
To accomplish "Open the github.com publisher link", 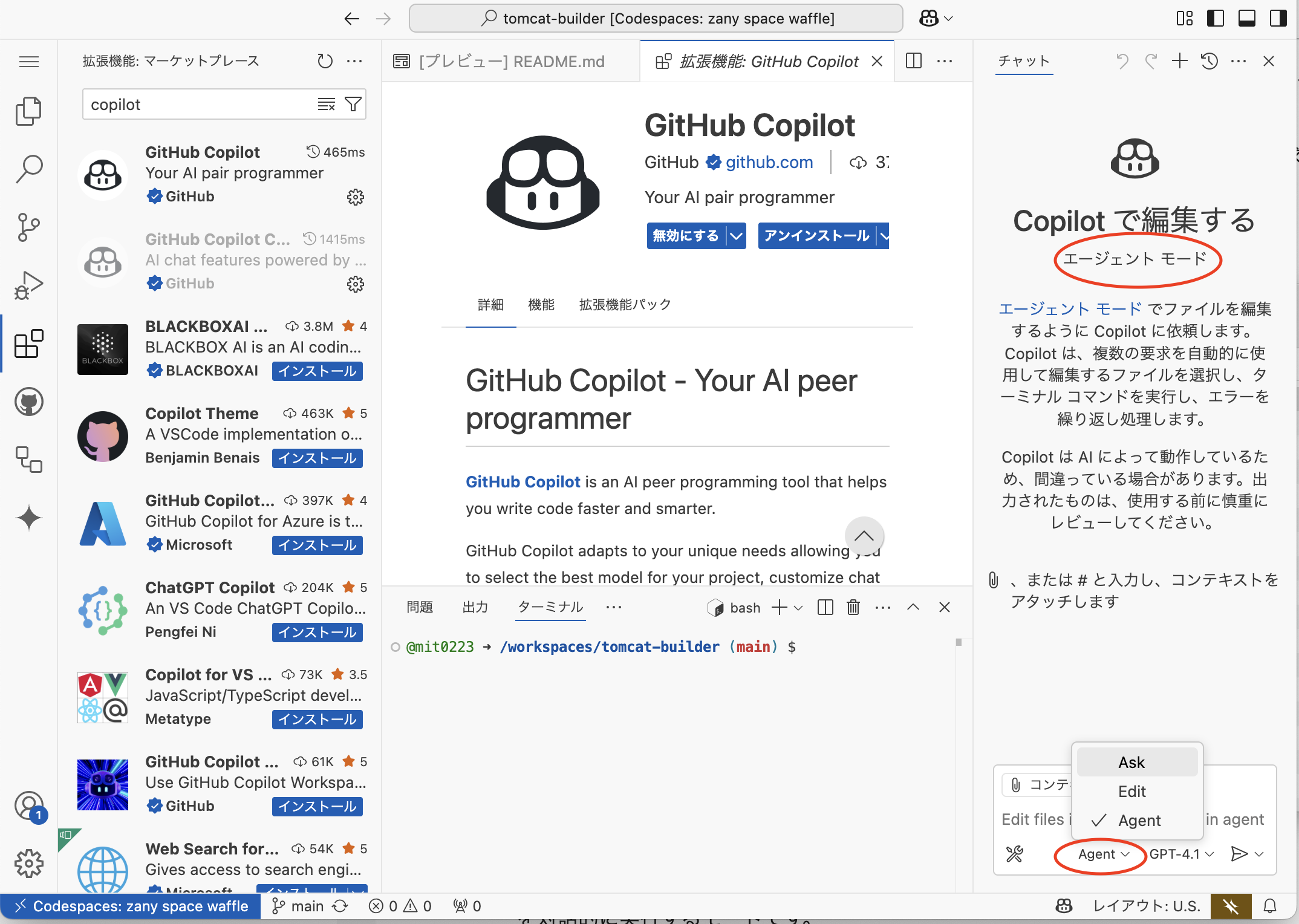I will (x=769, y=162).
